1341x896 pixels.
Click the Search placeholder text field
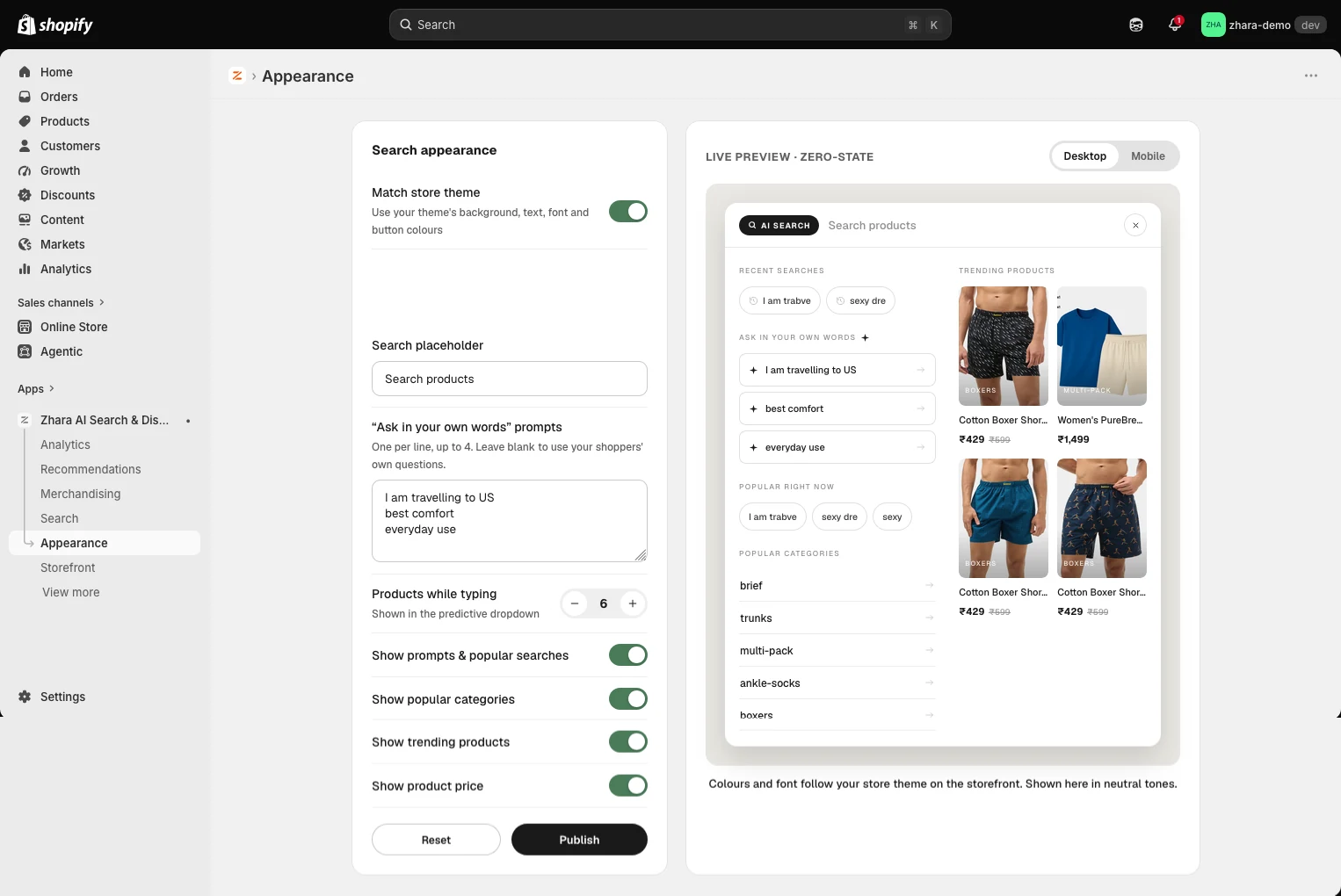pyautogui.click(x=510, y=379)
